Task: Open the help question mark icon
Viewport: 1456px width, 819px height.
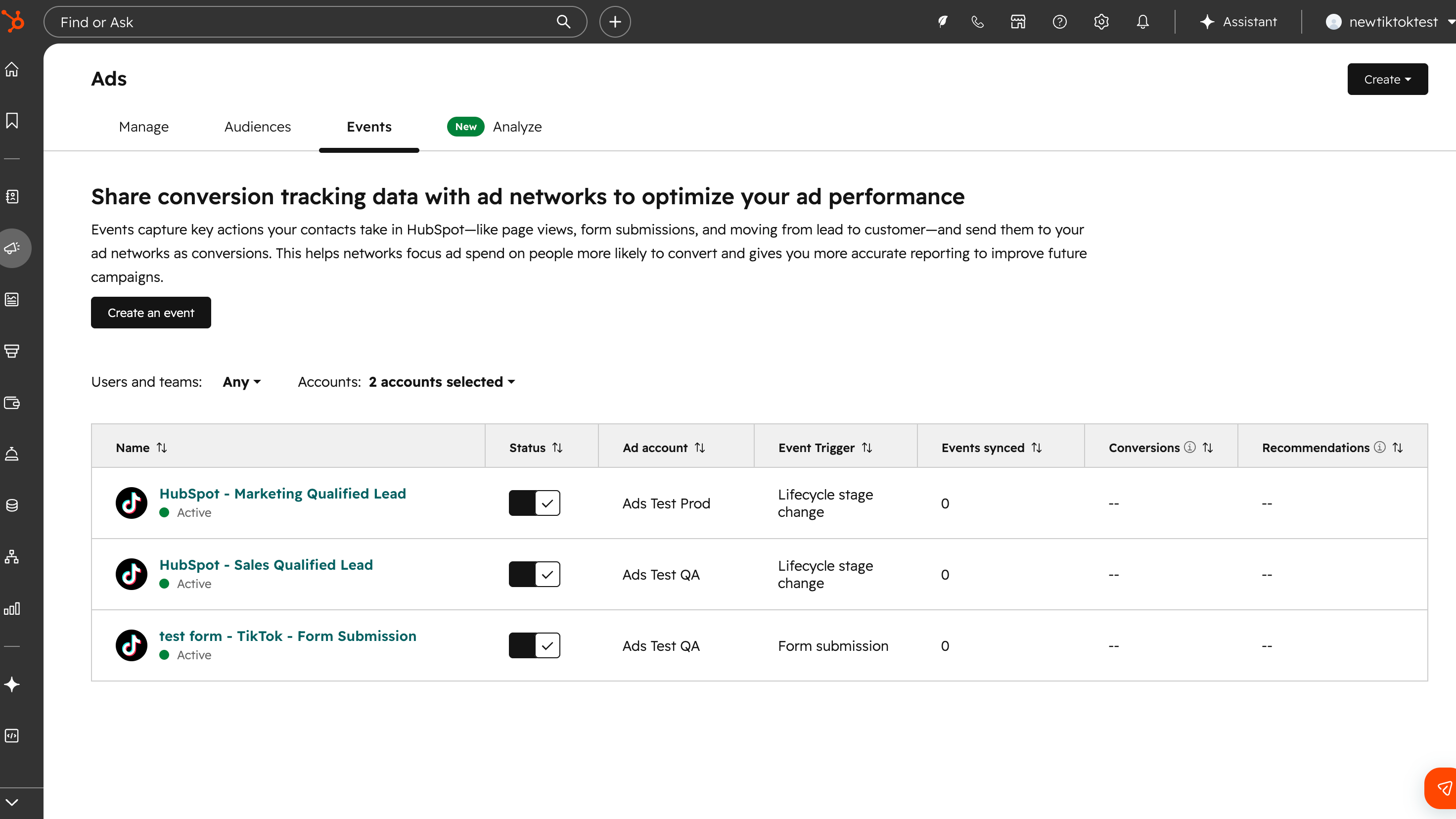Action: click(x=1060, y=21)
